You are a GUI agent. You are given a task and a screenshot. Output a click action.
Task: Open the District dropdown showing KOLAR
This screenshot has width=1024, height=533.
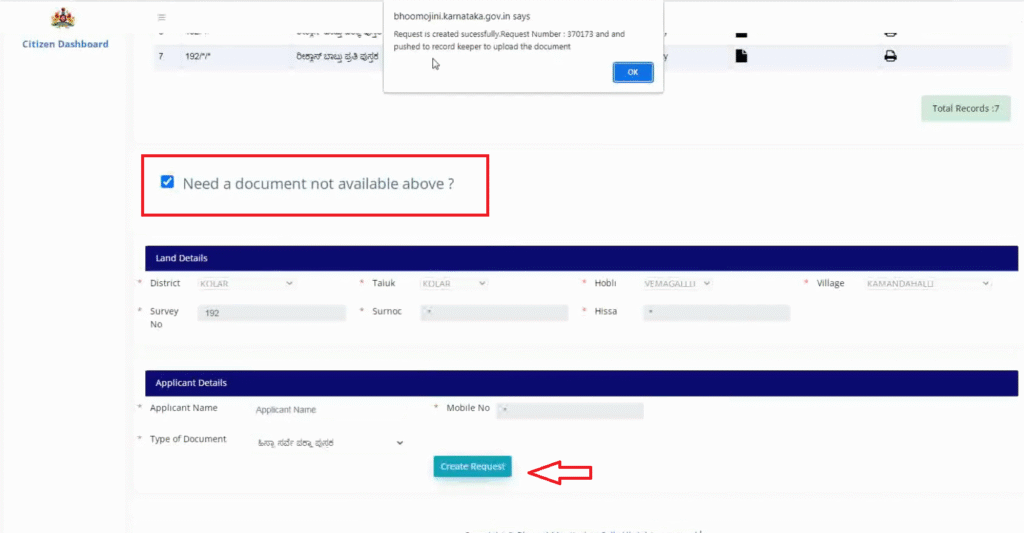246,283
